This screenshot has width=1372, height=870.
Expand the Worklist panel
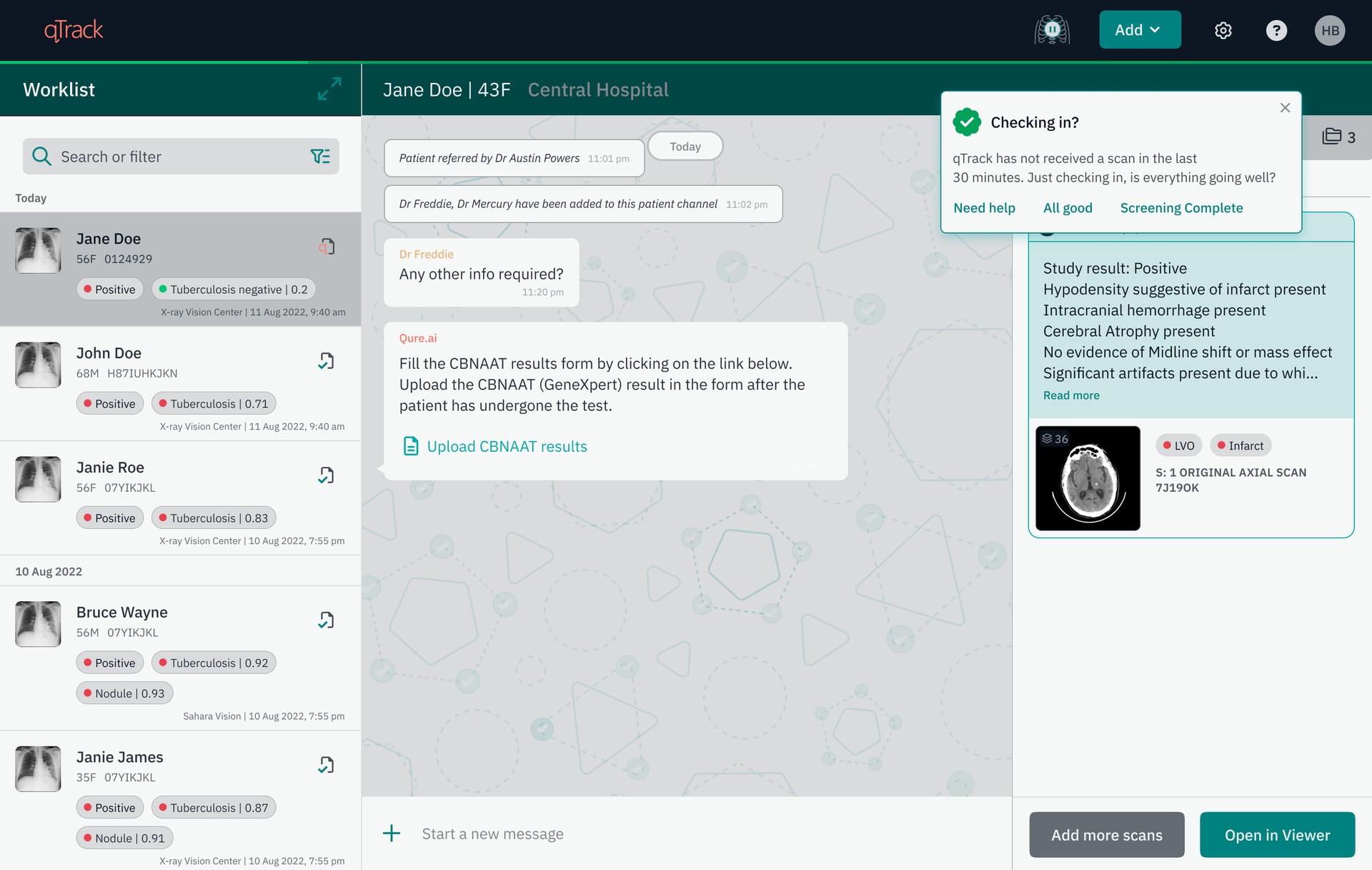329,89
